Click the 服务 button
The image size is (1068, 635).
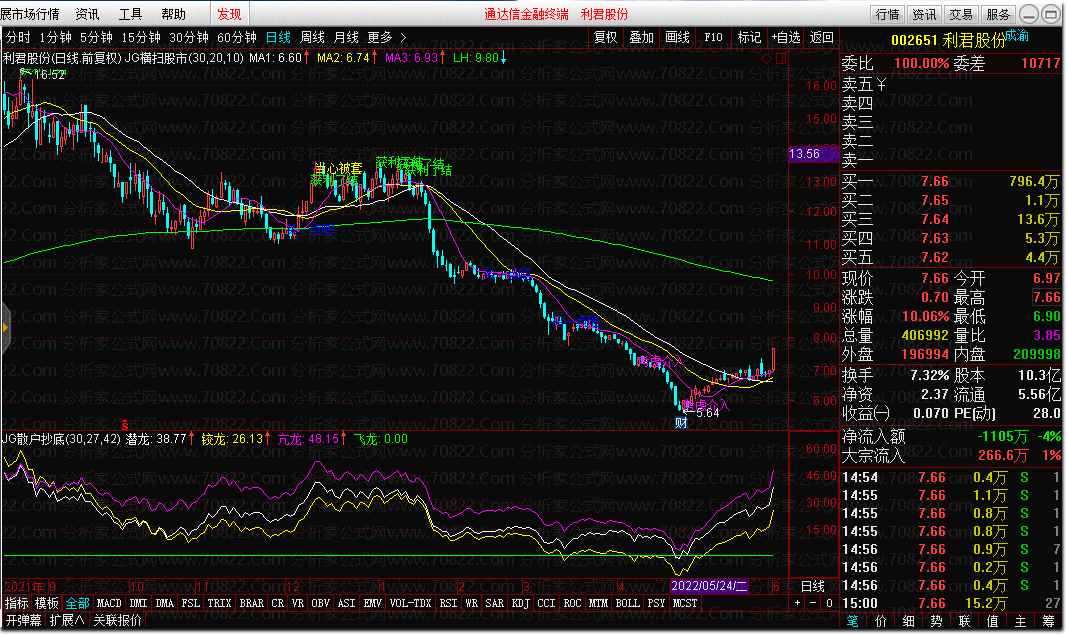[998, 14]
